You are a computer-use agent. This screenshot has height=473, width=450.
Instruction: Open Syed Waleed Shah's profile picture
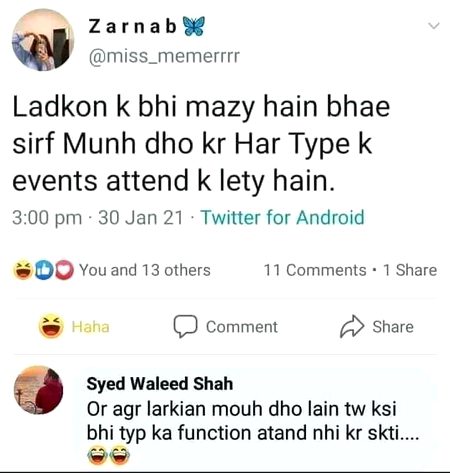(38, 390)
